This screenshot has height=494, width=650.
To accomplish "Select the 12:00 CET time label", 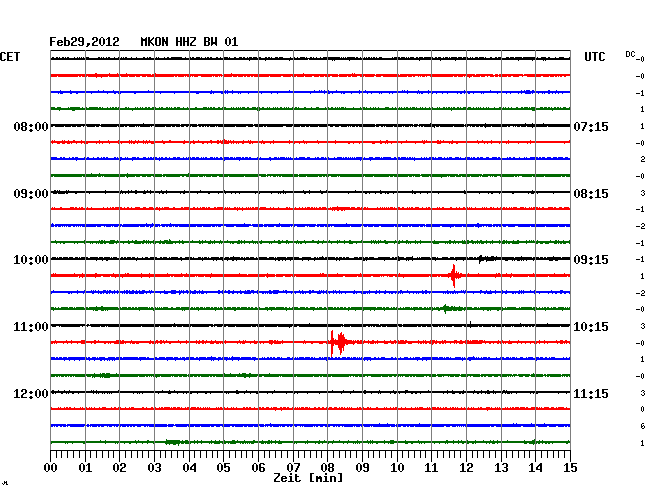I will 31,393.
